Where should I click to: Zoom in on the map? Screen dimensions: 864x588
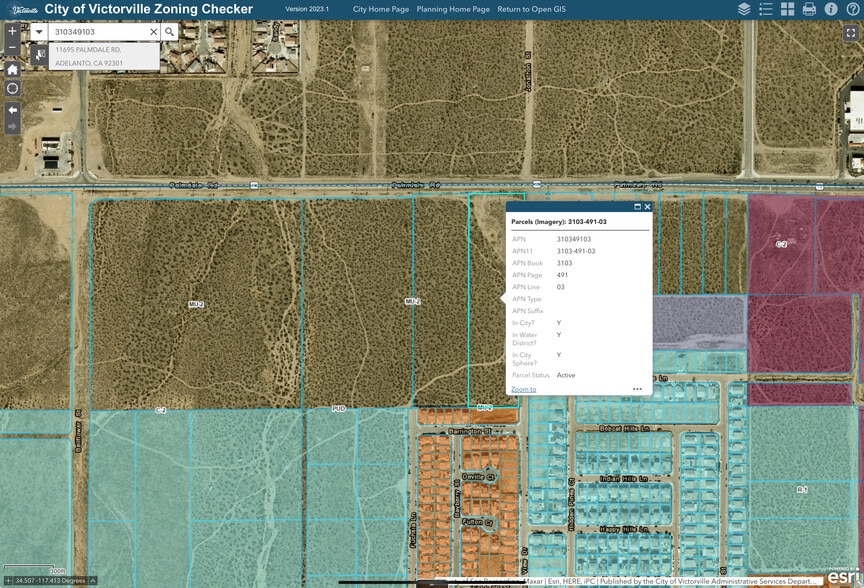pos(12,30)
